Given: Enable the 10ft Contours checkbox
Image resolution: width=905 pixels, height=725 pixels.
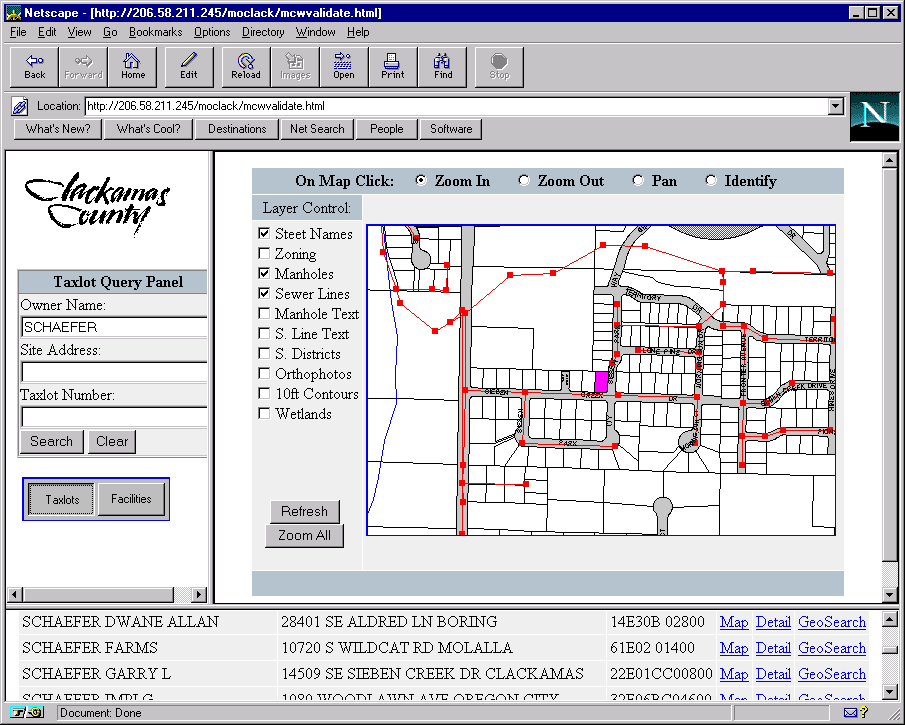Looking at the screenshot, I should 264,394.
